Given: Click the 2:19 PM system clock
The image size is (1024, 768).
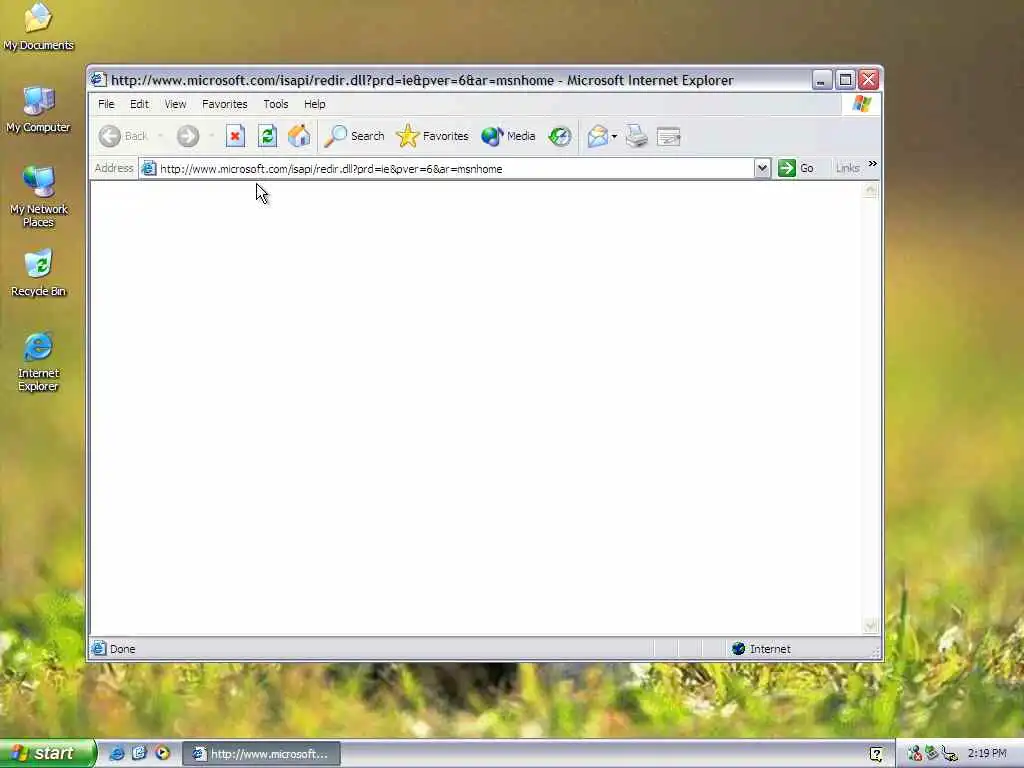Looking at the screenshot, I should (x=987, y=754).
